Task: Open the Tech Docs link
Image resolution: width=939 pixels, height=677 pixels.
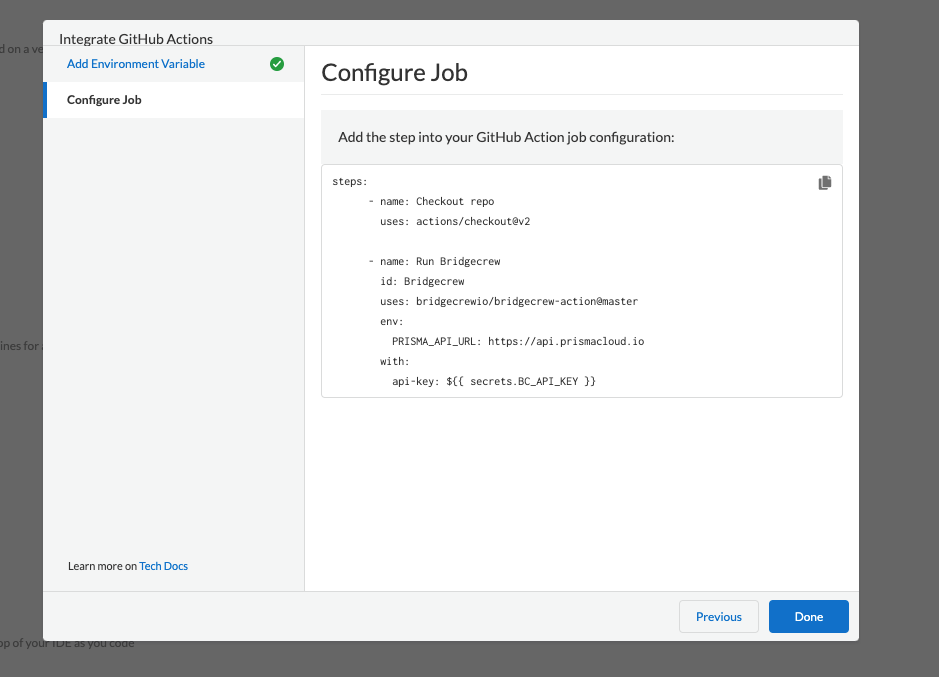Action: click(x=163, y=566)
